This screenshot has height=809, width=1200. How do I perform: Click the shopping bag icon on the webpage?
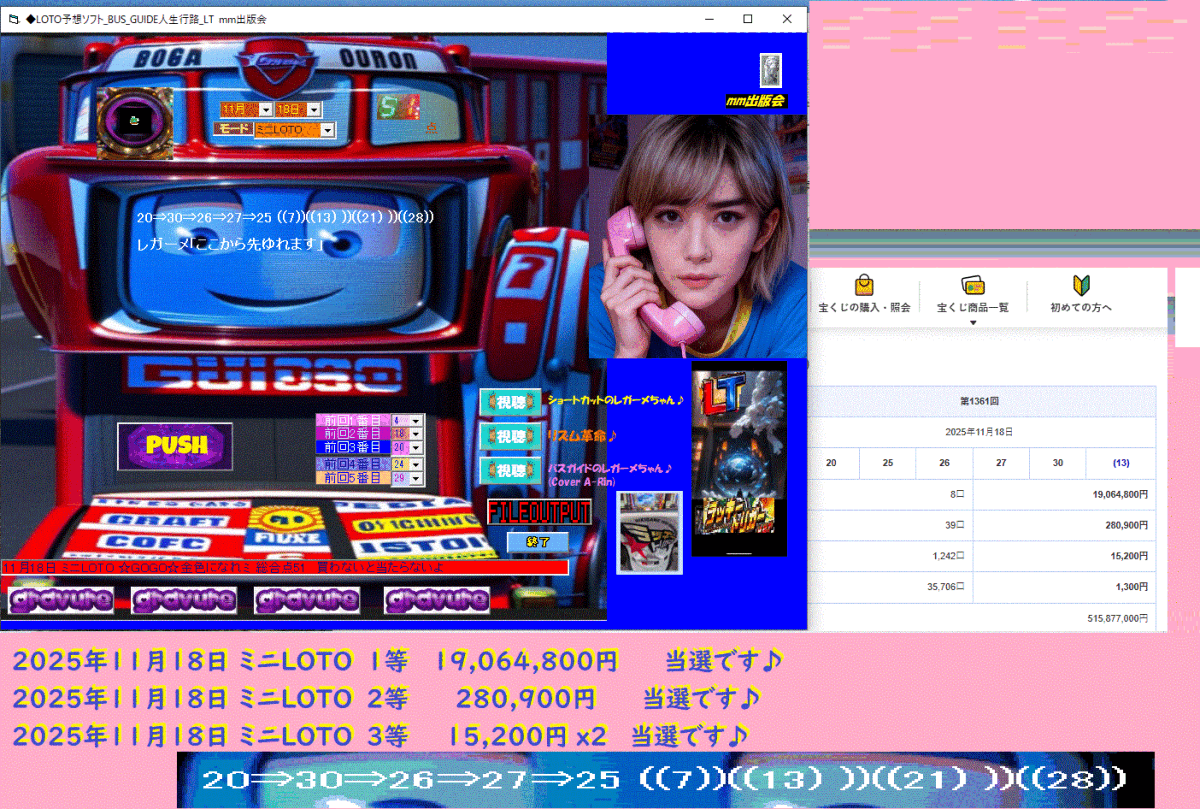coord(864,285)
